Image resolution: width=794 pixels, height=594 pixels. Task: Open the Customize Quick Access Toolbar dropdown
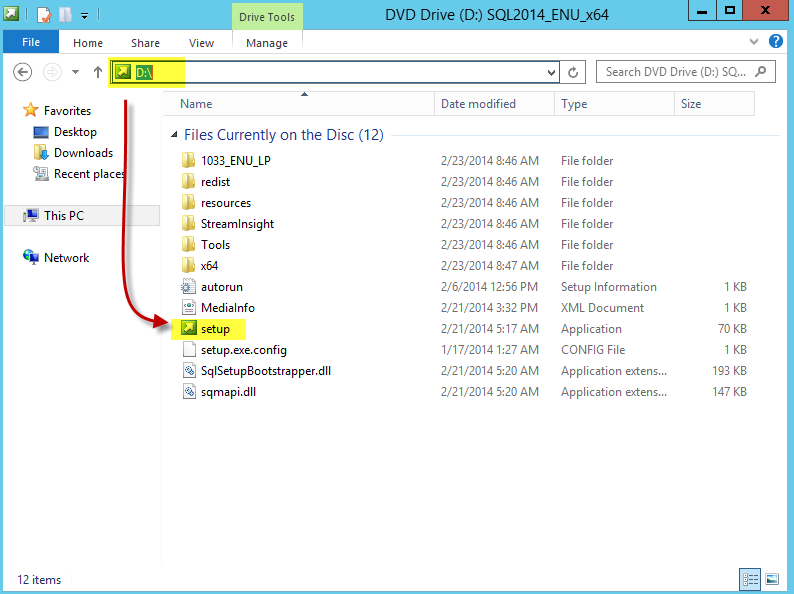85,16
